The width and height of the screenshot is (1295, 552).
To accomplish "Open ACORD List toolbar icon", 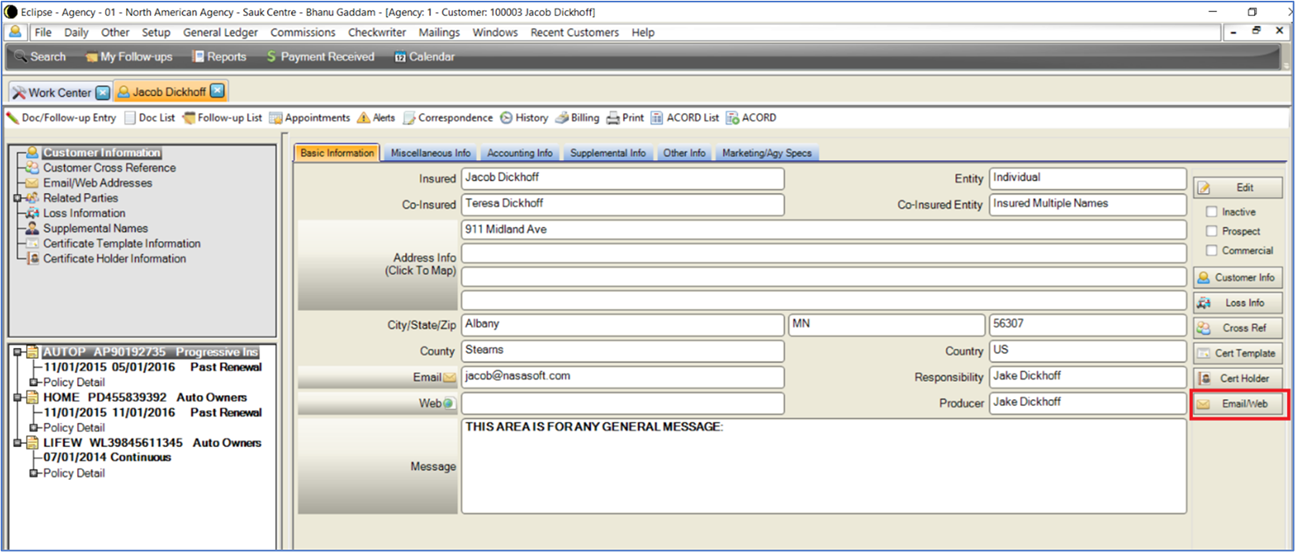I will 657,118.
